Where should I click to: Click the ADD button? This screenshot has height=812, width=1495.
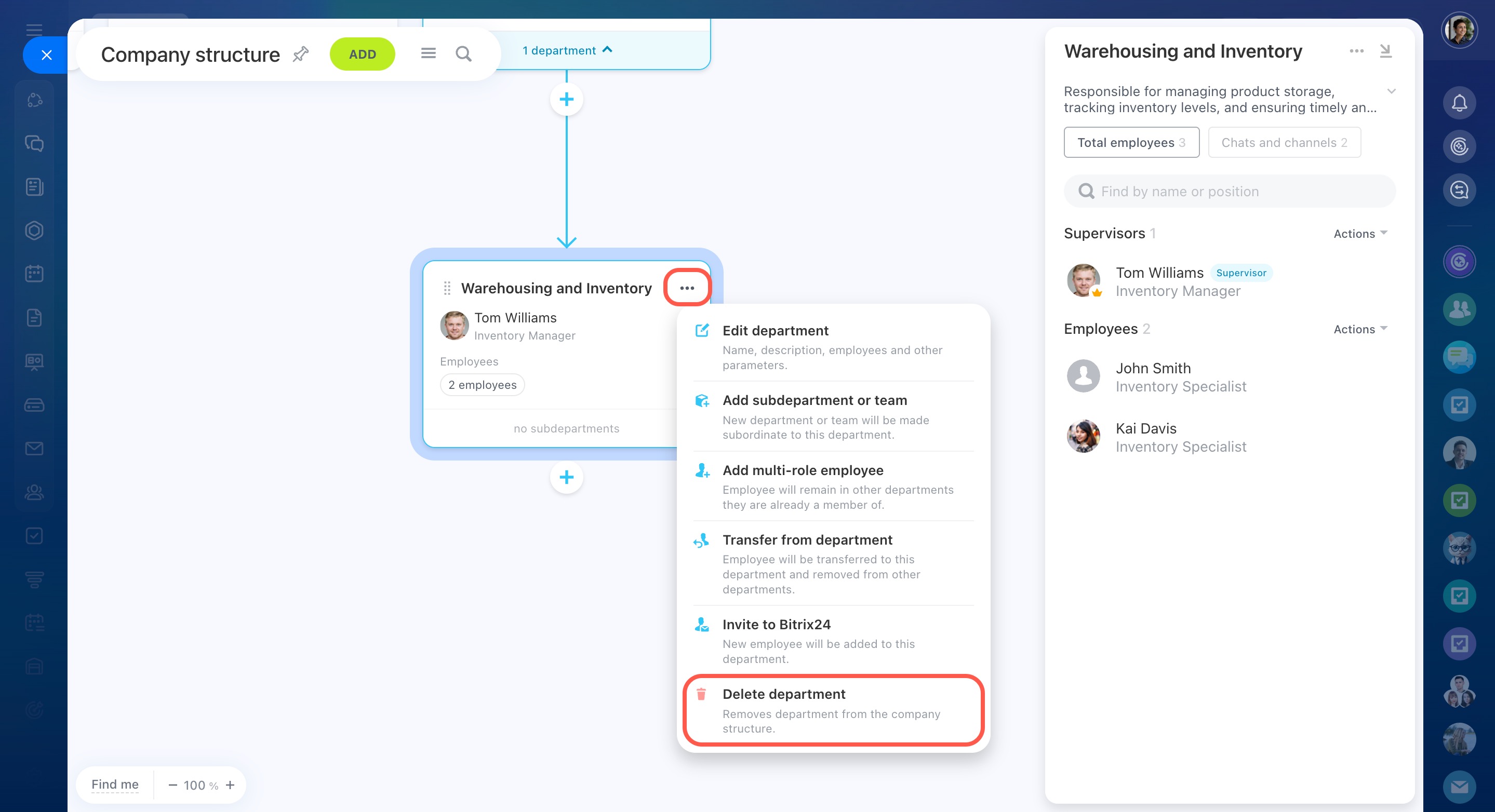[362, 54]
